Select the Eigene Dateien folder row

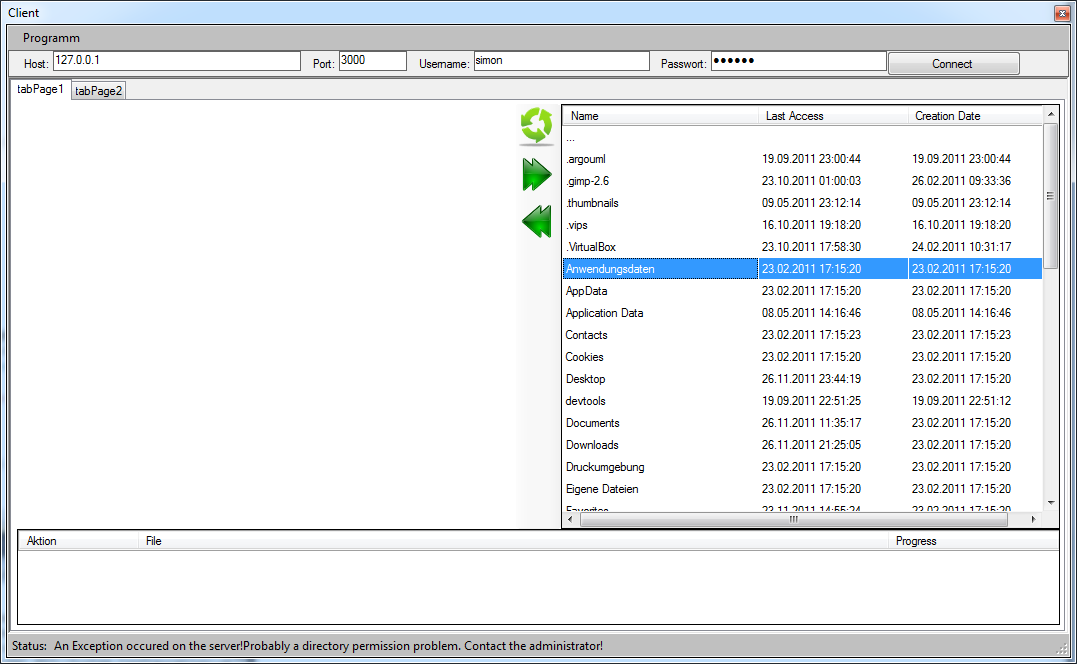point(802,488)
